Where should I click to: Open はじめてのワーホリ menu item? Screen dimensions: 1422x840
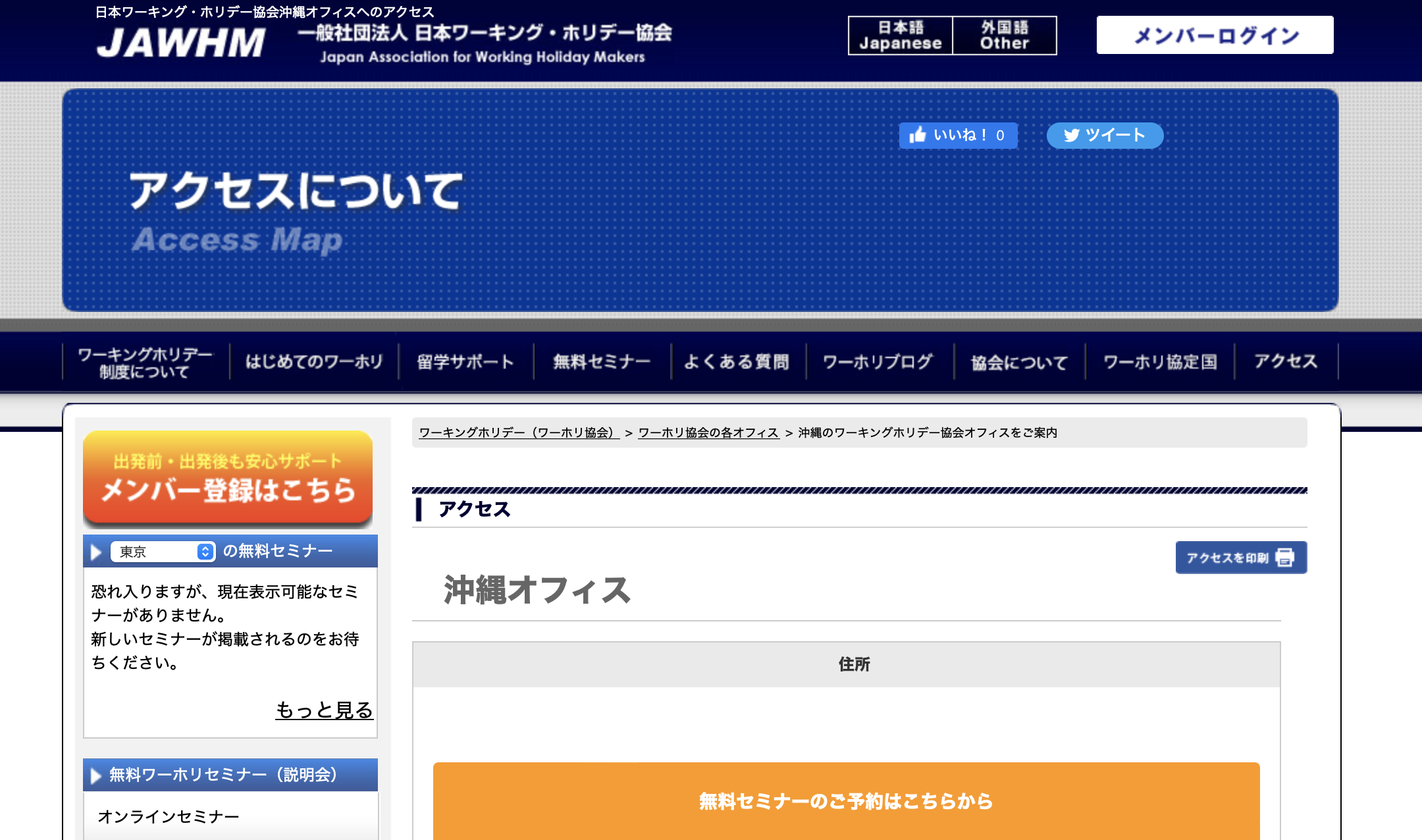tap(314, 362)
